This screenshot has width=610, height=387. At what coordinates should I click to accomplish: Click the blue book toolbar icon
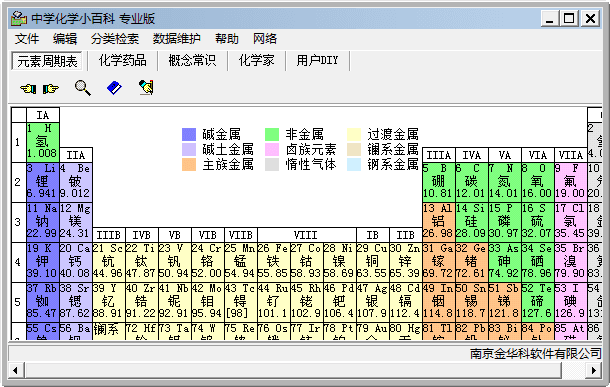(x=114, y=88)
